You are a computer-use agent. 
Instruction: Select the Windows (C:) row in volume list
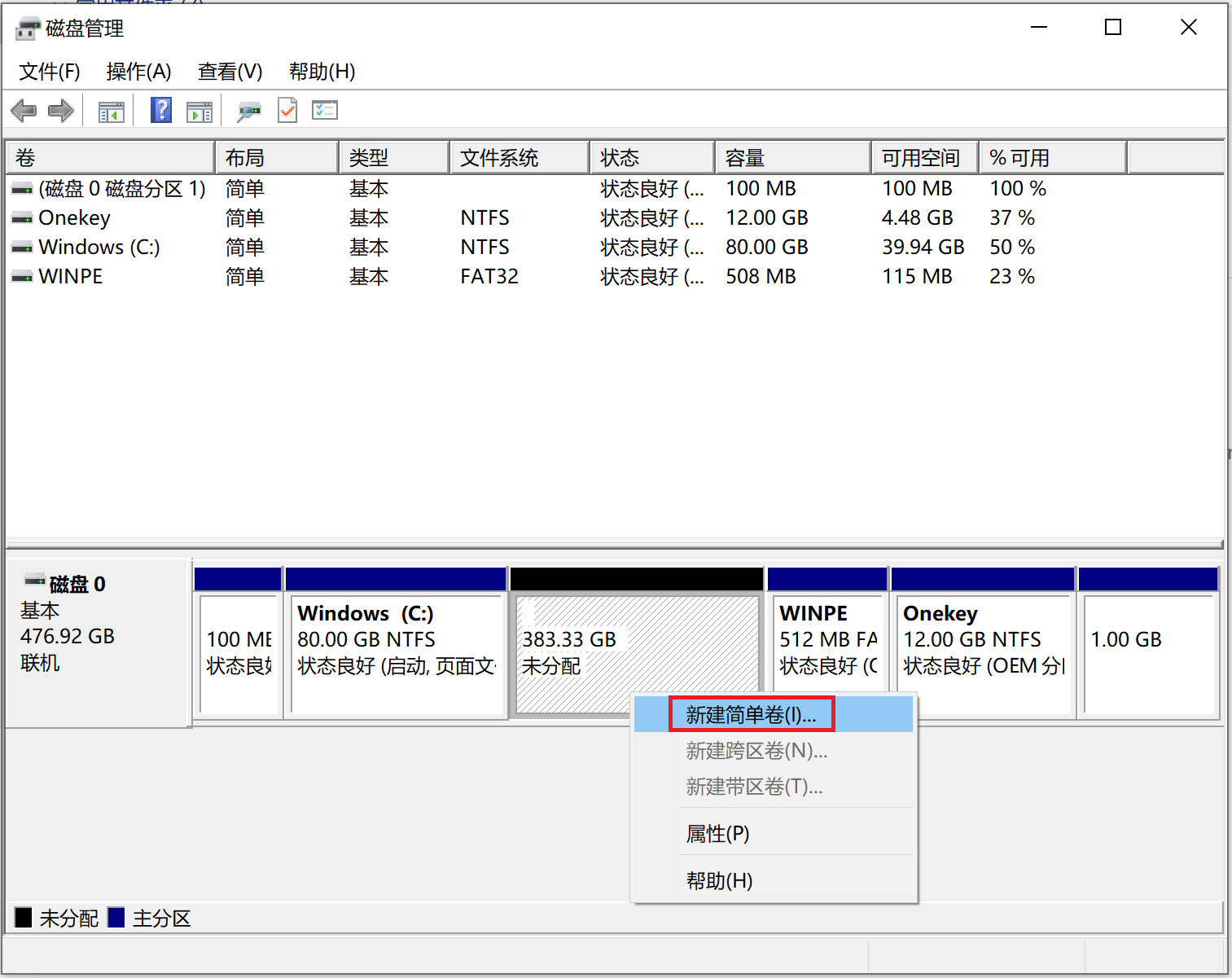click(99, 248)
